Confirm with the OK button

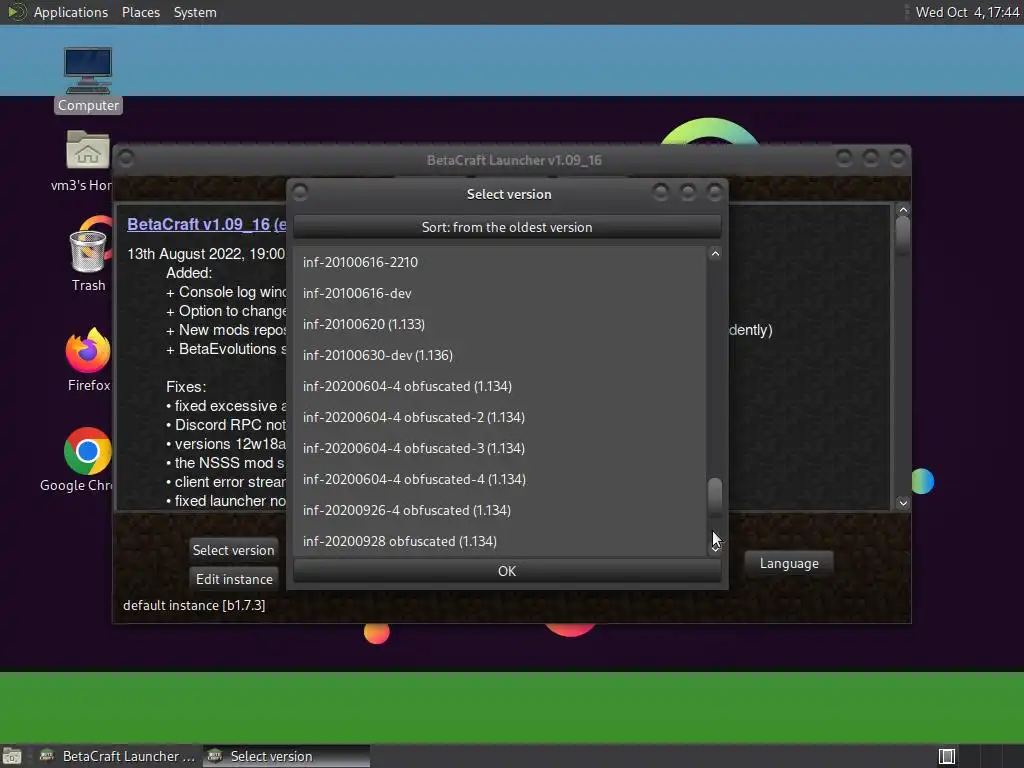coord(507,571)
